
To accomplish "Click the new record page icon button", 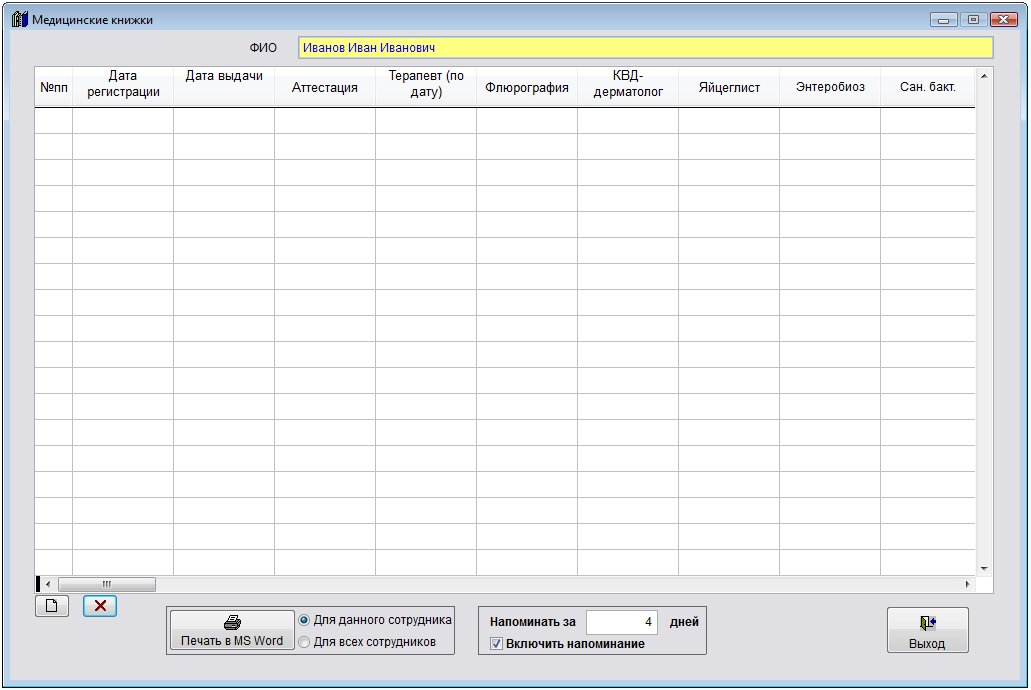I will (x=52, y=606).
